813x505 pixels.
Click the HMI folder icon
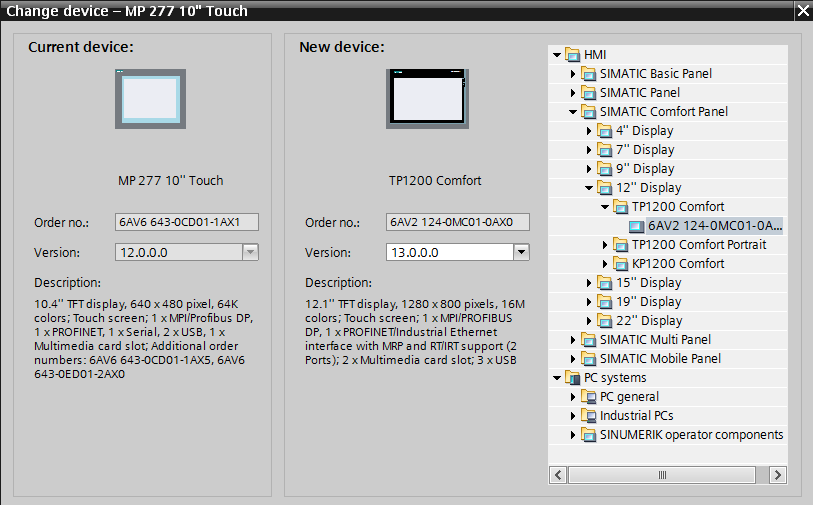[x=572, y=54]
